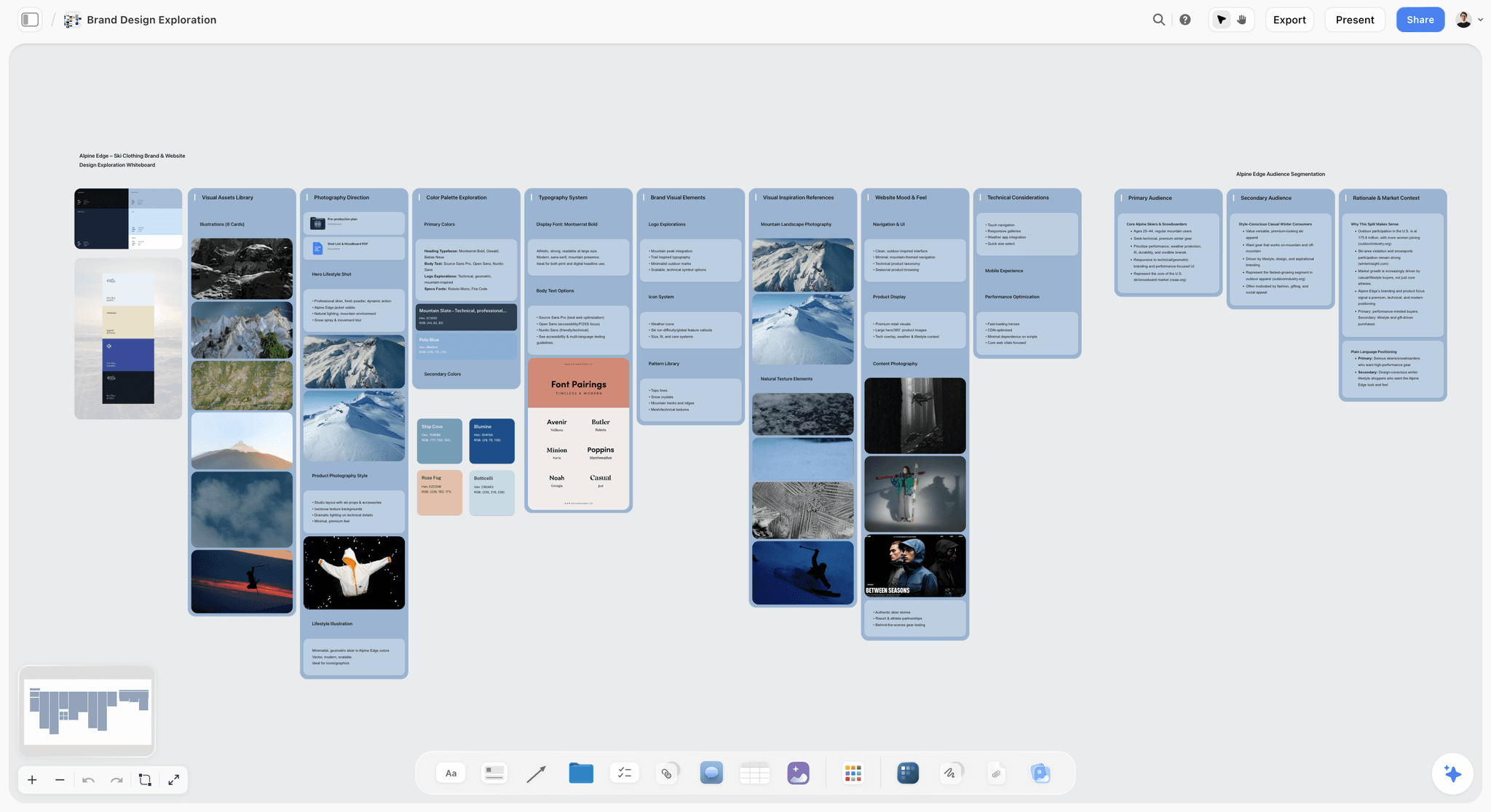Select the checklist to-do tool
Image resolution: width=1491 pixels, height=812 pixels.
pos(624,773)
